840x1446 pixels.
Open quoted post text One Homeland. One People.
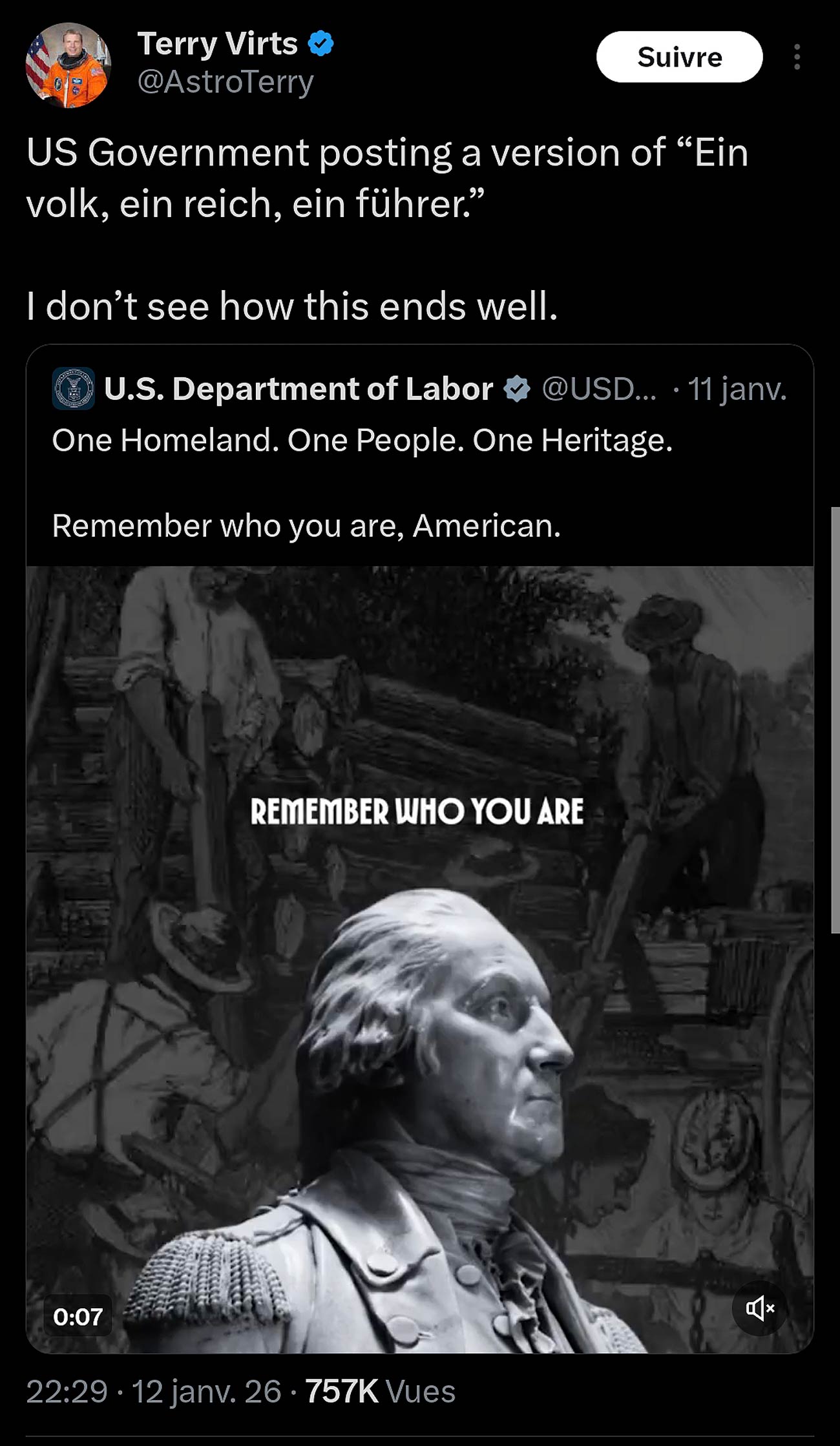[362, 441]
